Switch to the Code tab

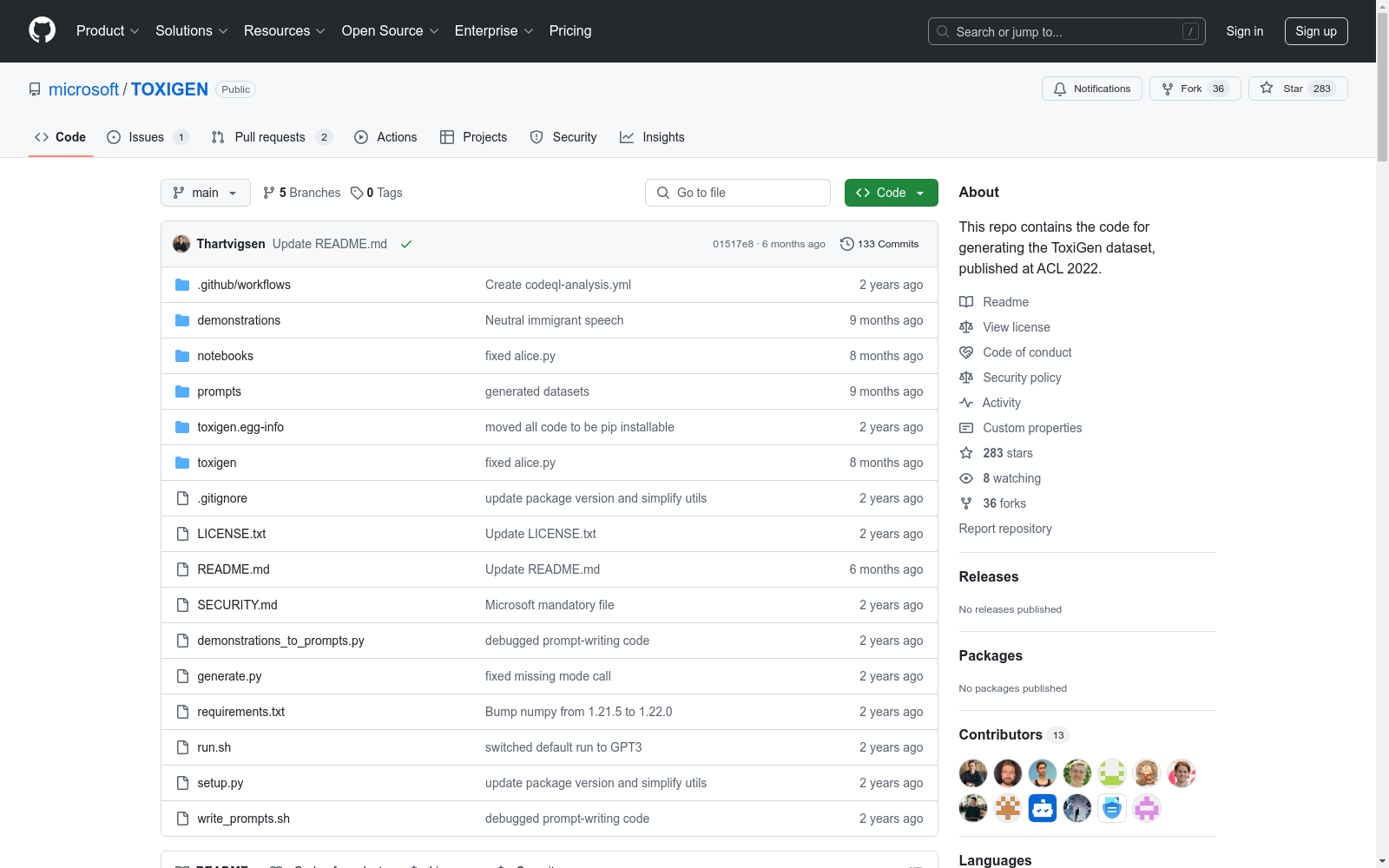(x=60, y=137)
